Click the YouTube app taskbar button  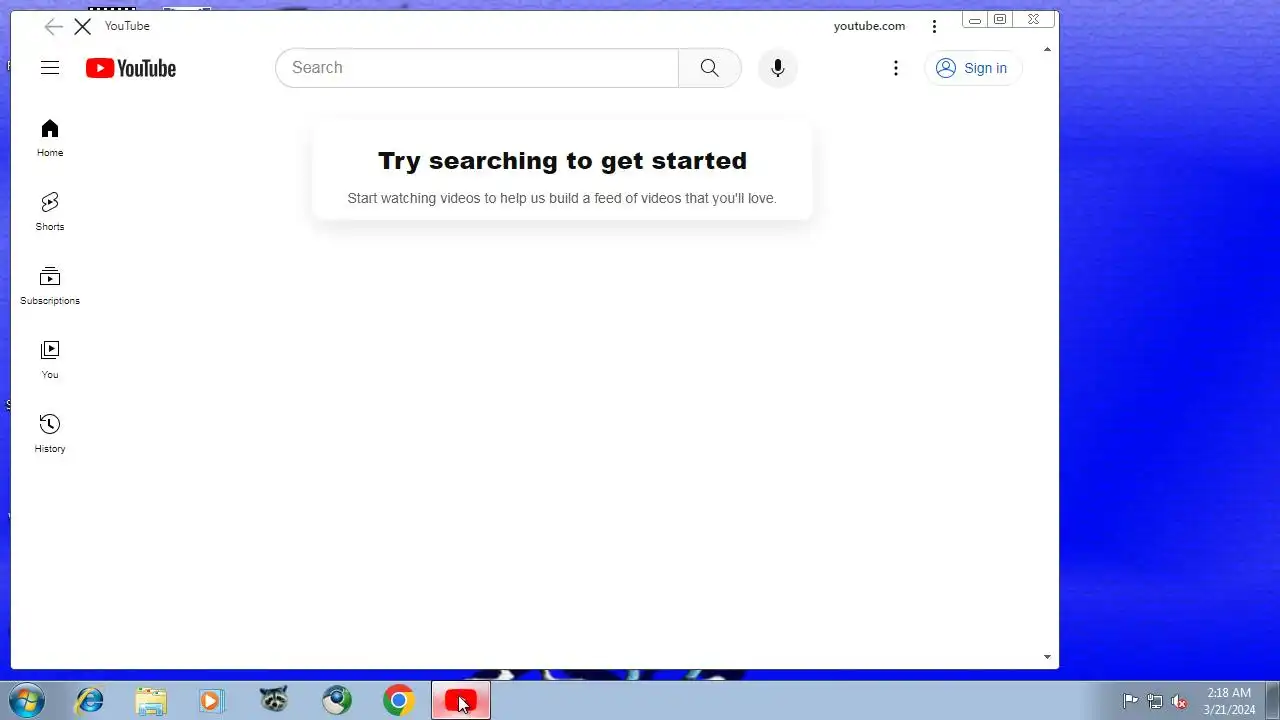tap(461, 701)
